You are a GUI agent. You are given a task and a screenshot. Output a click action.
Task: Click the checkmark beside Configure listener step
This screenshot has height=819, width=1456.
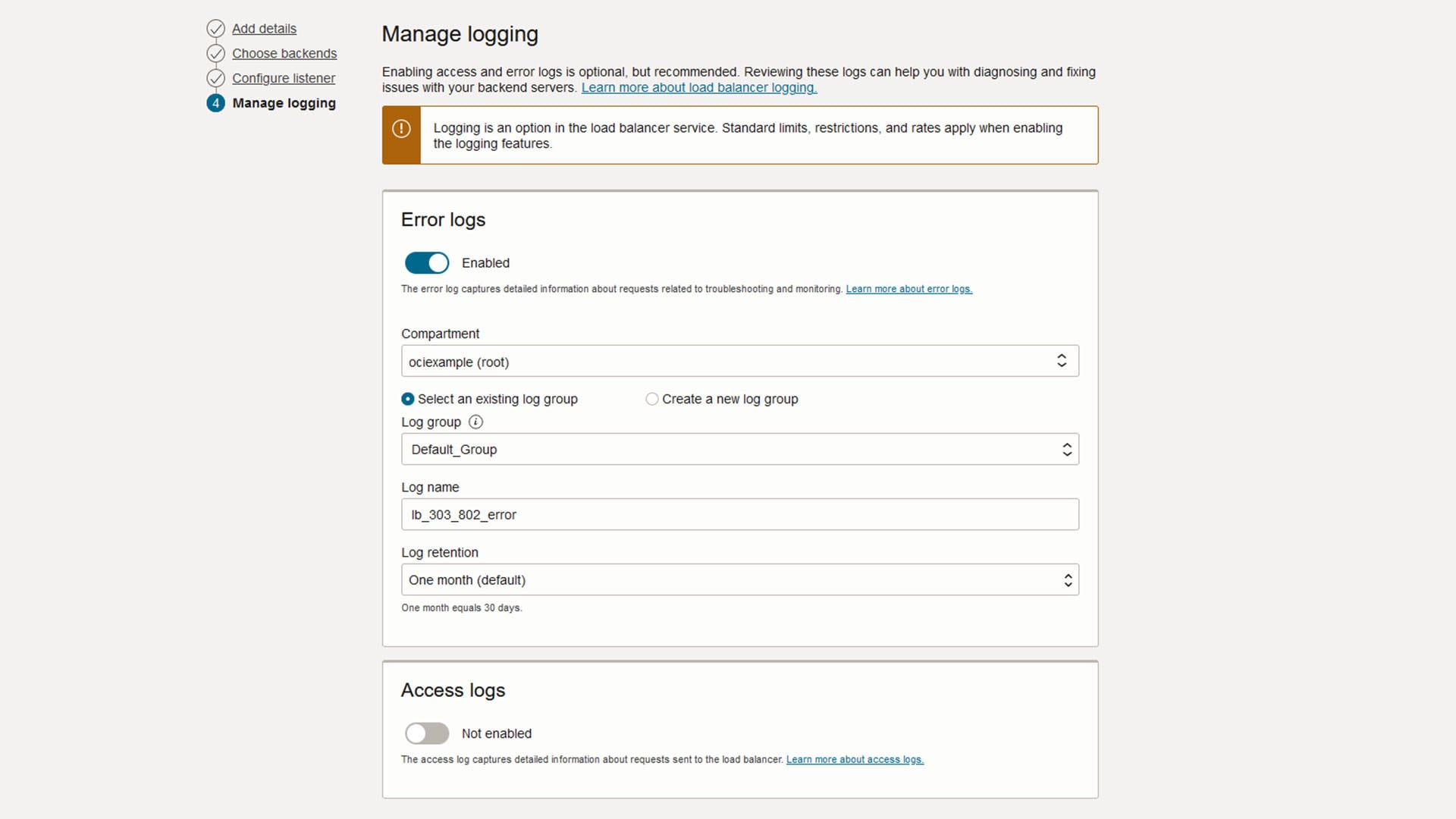(216, 77)
